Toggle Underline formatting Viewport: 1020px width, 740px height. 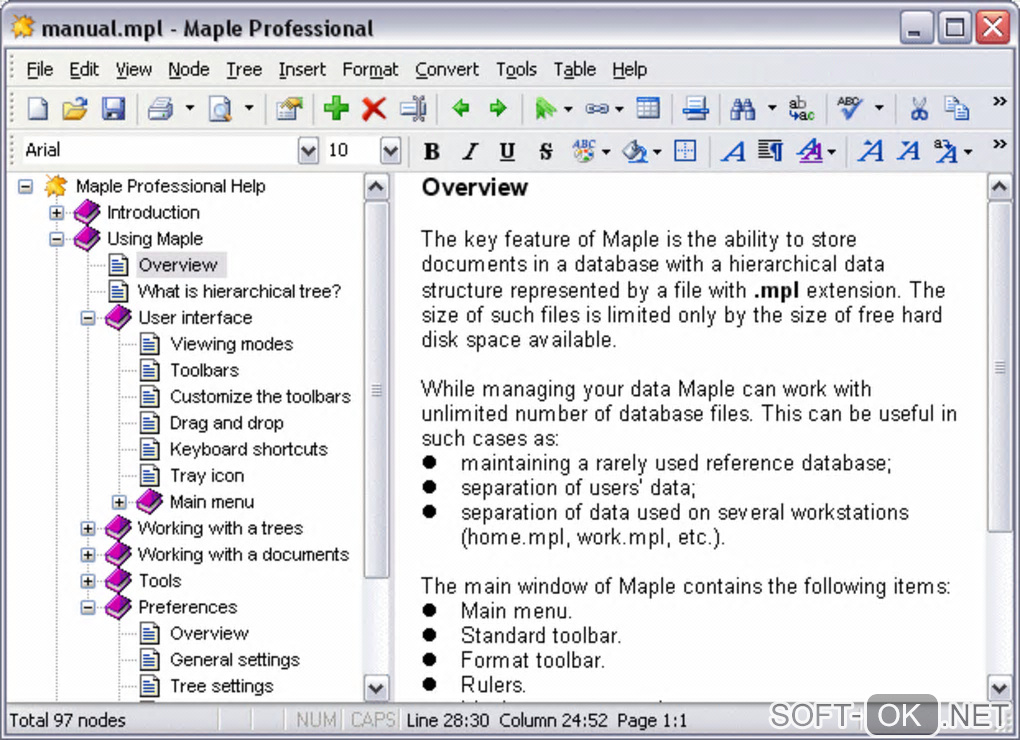[x=507, y=151]
